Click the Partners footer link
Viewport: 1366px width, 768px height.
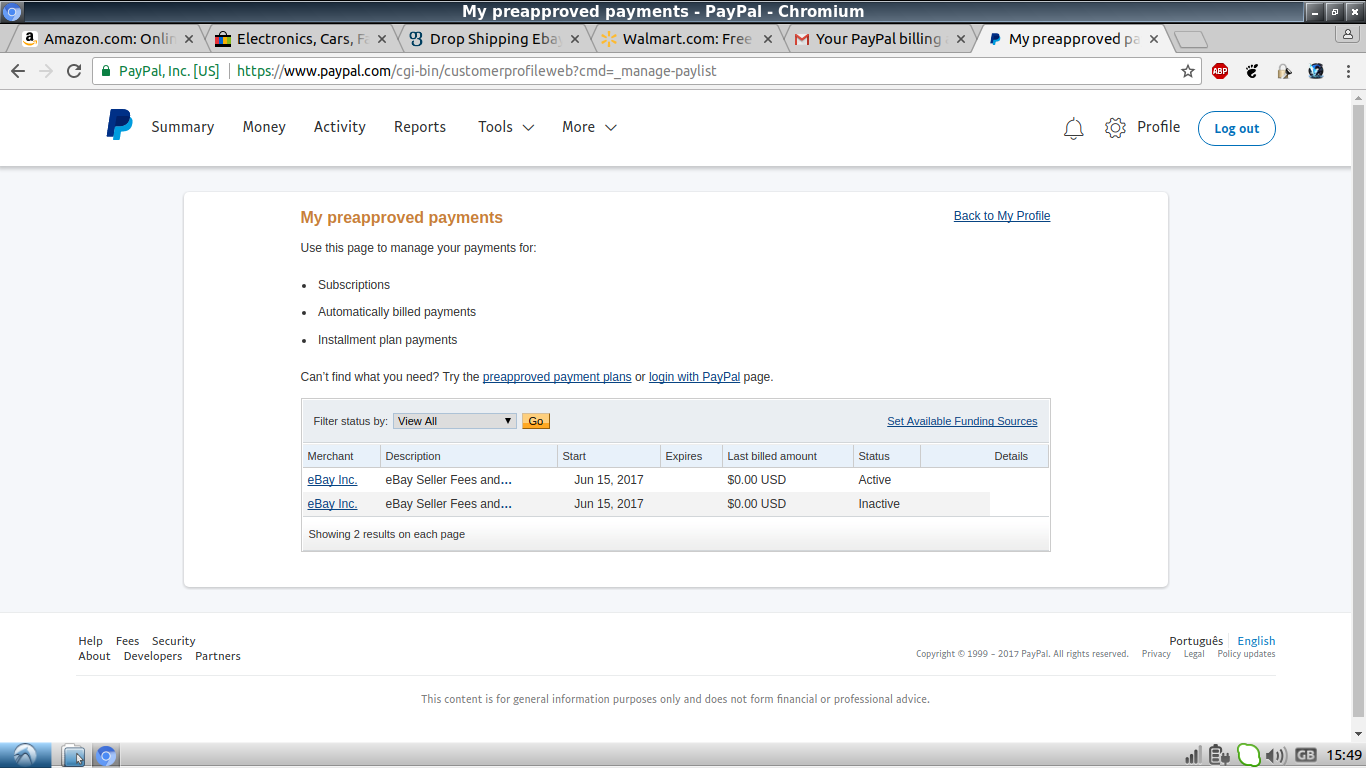(x=218, y=656)
